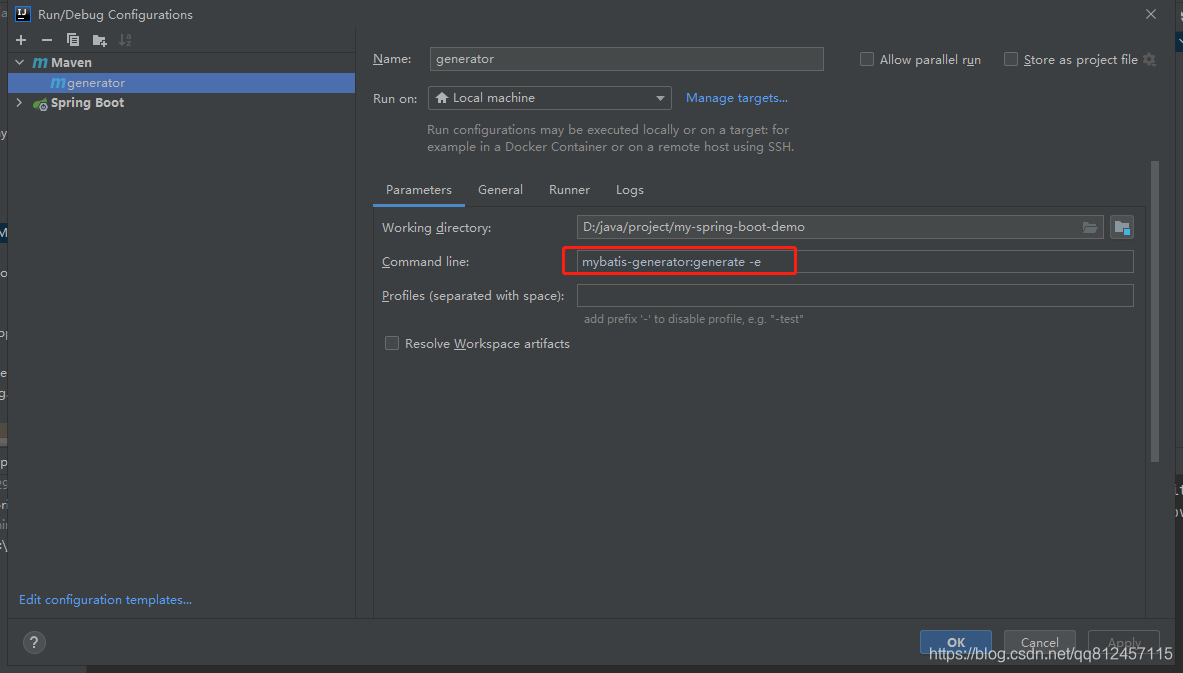Switch to the General tab
Viewport: 1183px width, 673px height.
500,190
